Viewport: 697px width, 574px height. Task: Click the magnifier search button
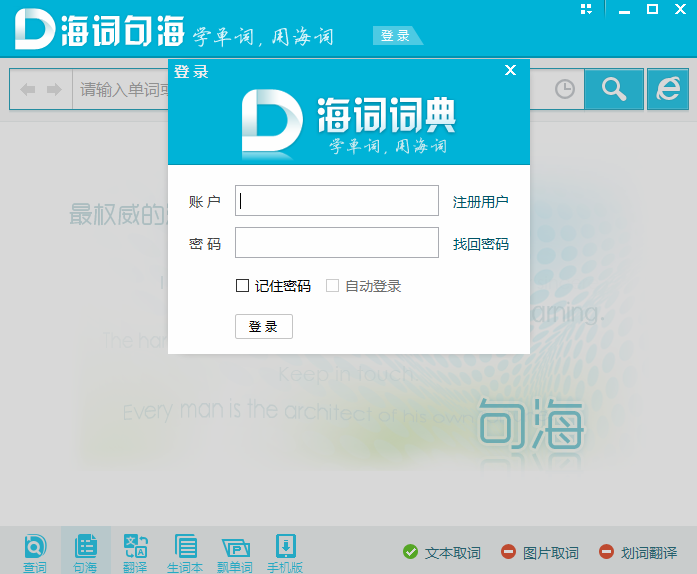tap(614, 89)
